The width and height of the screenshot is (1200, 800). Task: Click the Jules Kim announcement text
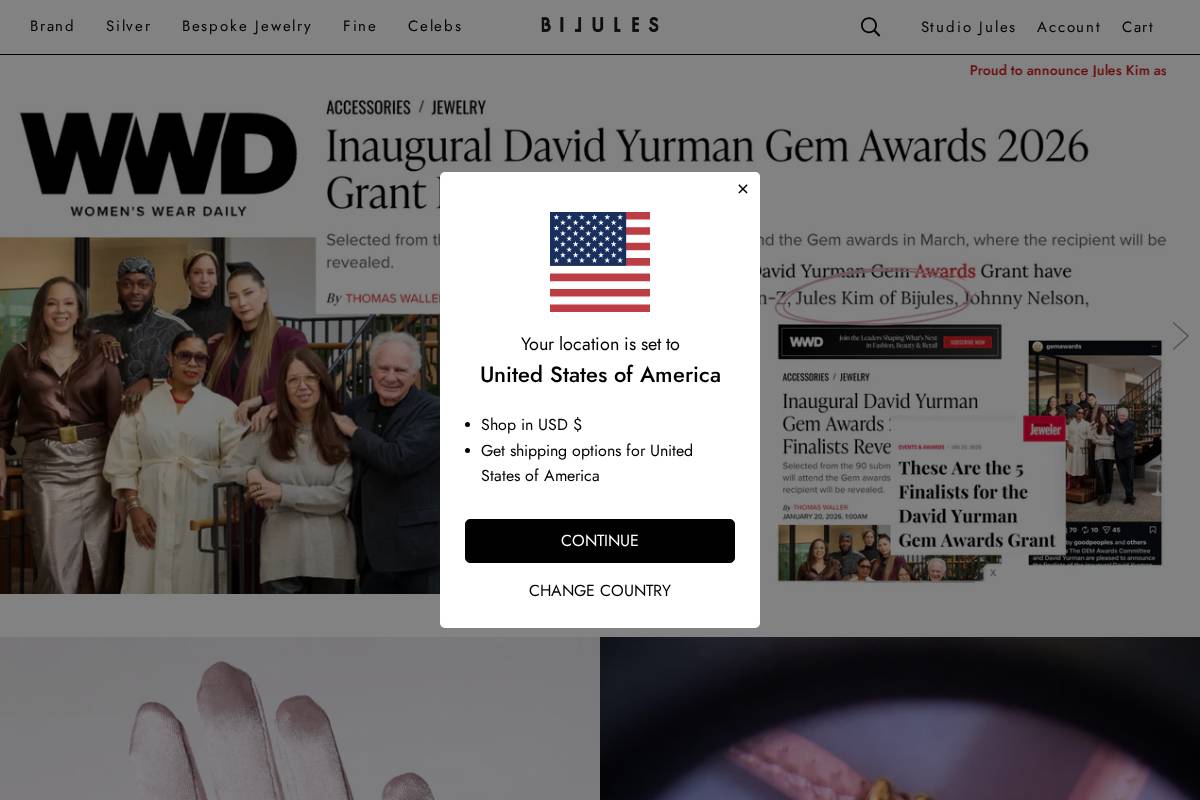click(x=1068, y=71)
